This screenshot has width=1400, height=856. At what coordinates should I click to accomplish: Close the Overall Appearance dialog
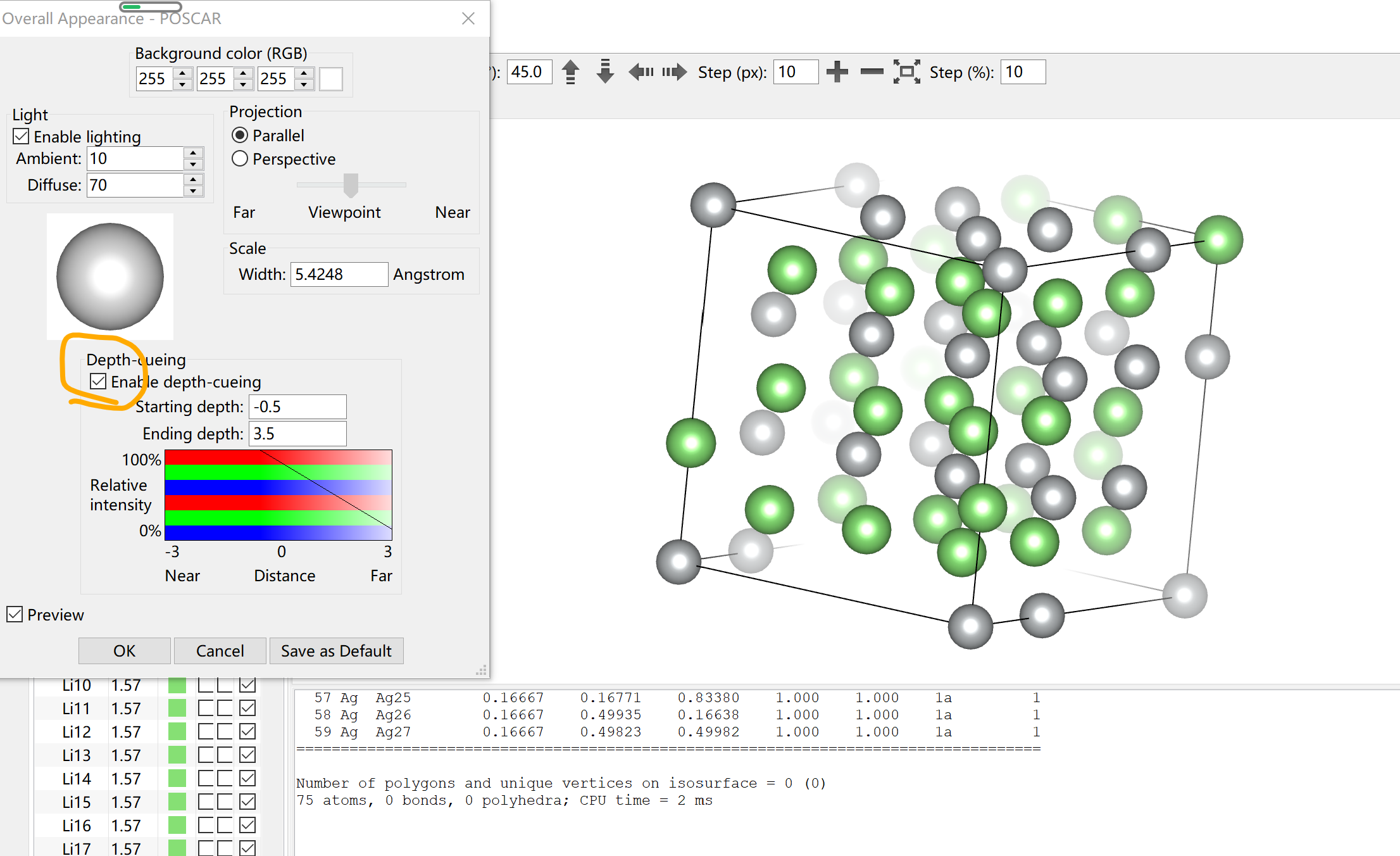(x=468, y=18)
